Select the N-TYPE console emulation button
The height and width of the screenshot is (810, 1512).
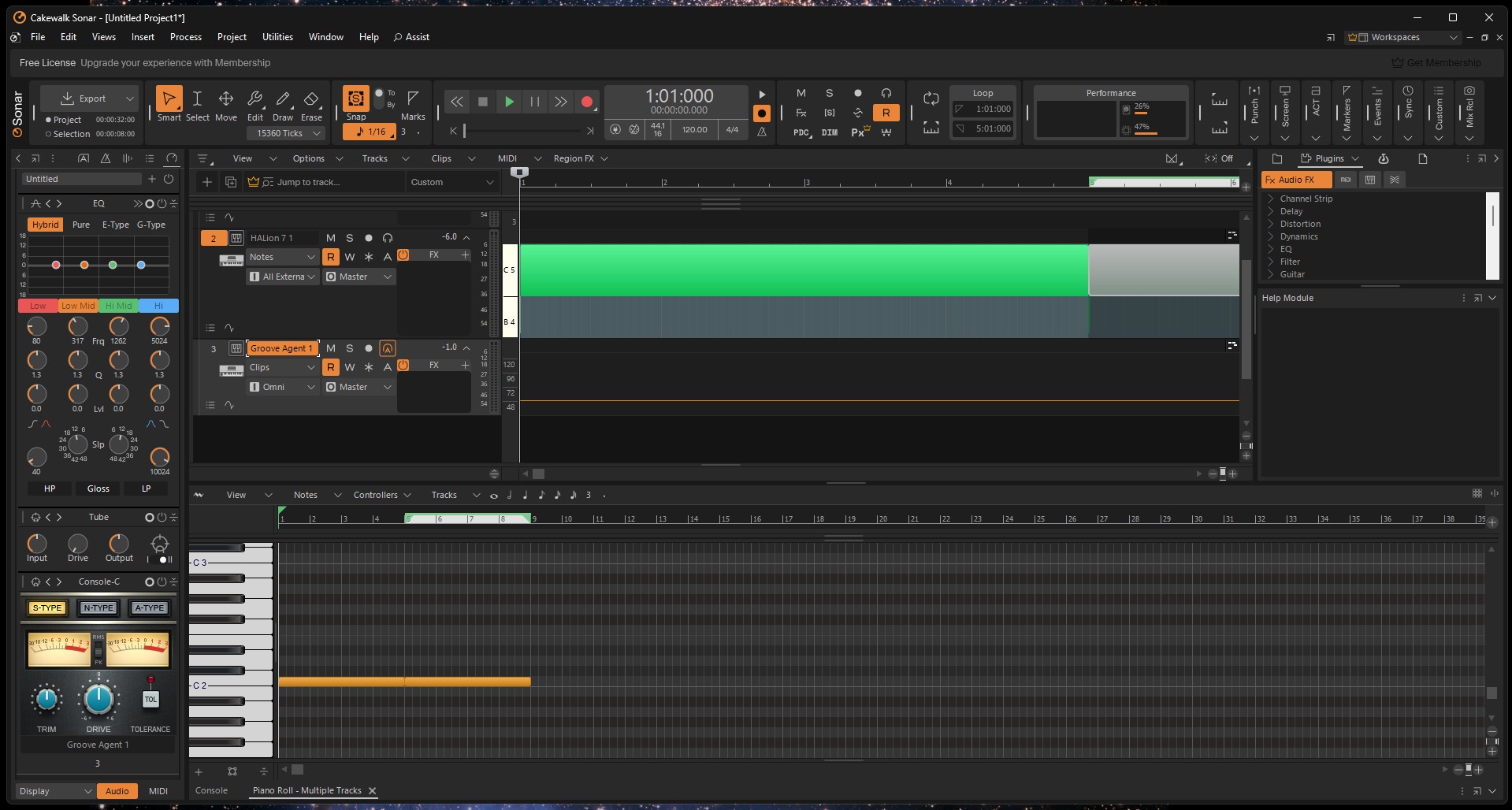[x=98, y=607]
